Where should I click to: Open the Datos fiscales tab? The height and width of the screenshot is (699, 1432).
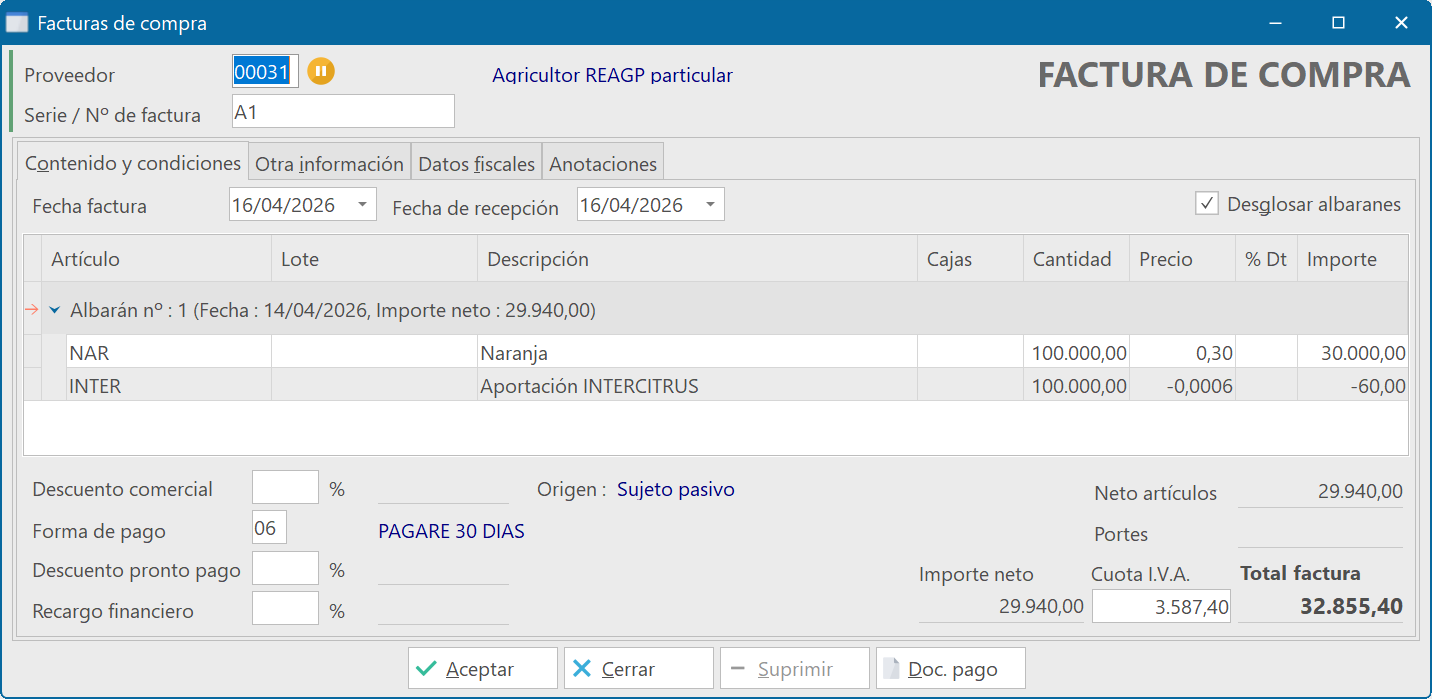(477, 164)
